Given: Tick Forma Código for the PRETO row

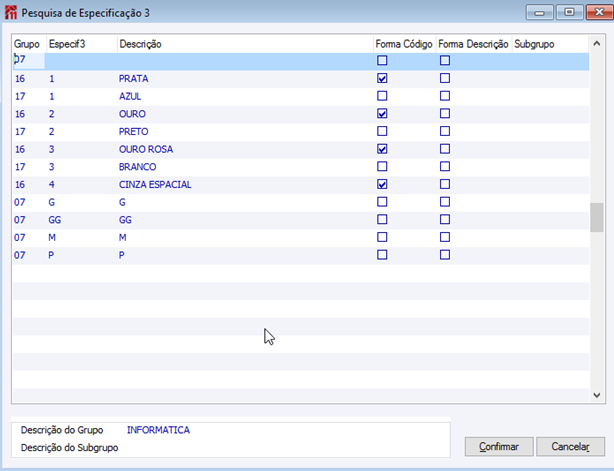Looking at the screenshot, I should 382,131.
